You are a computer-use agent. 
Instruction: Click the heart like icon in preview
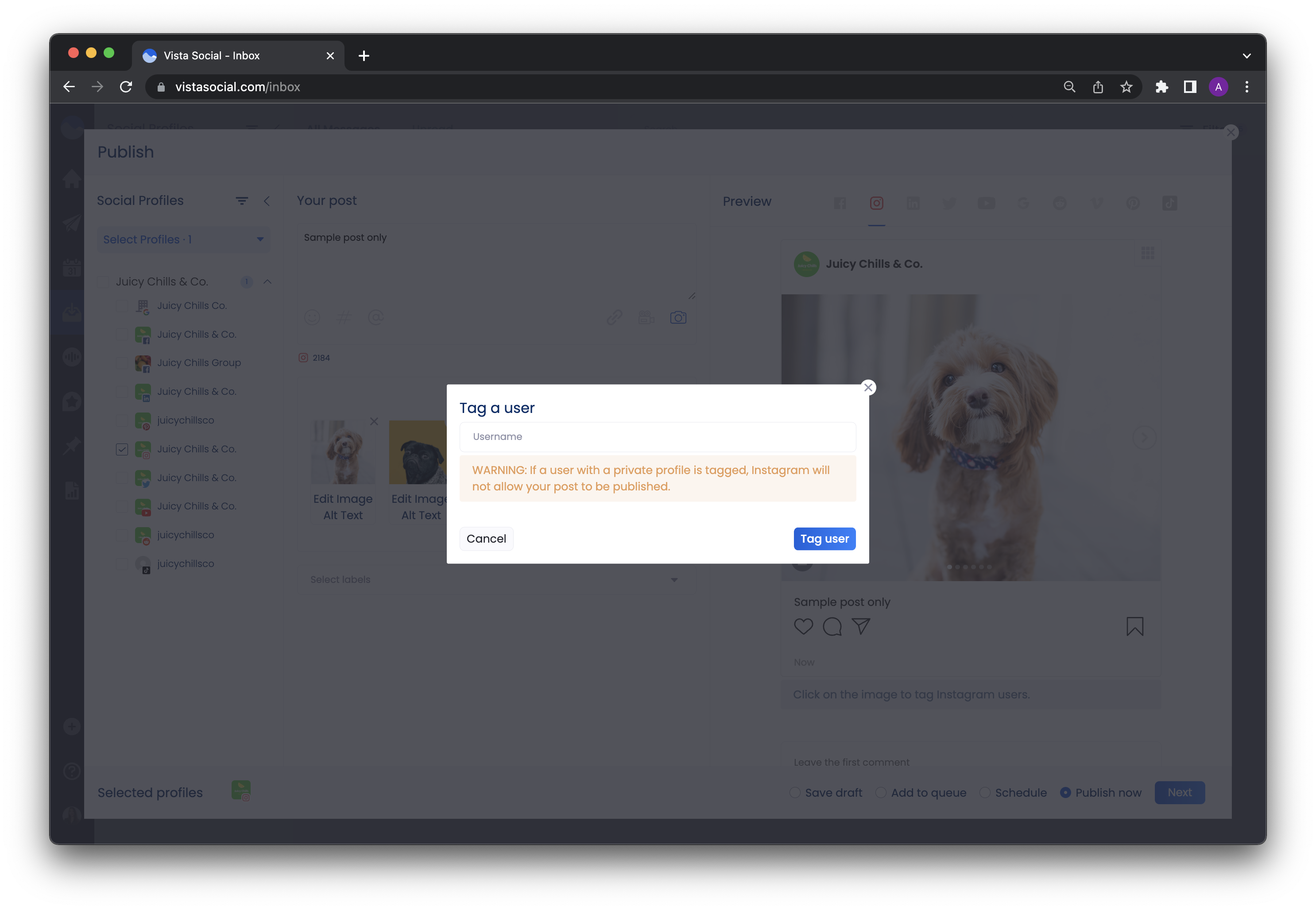point(803,627)
